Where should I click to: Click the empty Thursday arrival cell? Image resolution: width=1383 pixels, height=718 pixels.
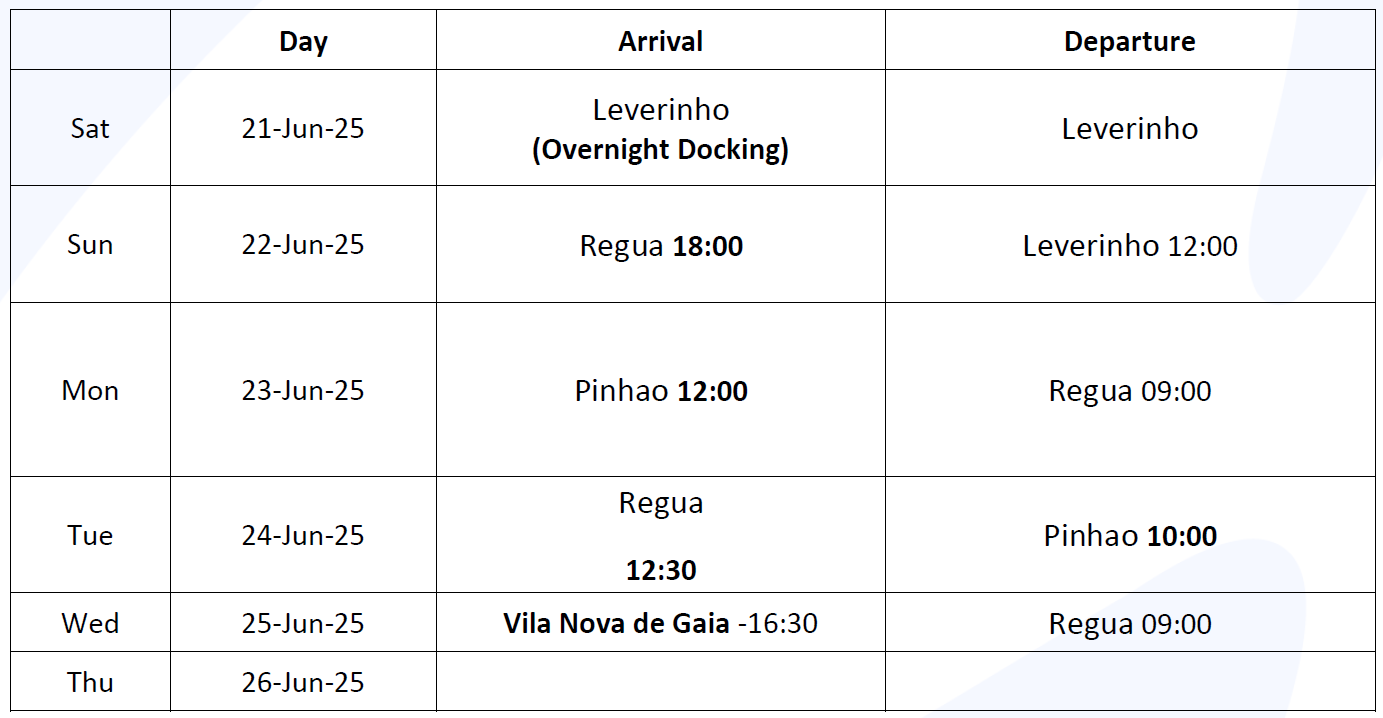pos(661,682)
